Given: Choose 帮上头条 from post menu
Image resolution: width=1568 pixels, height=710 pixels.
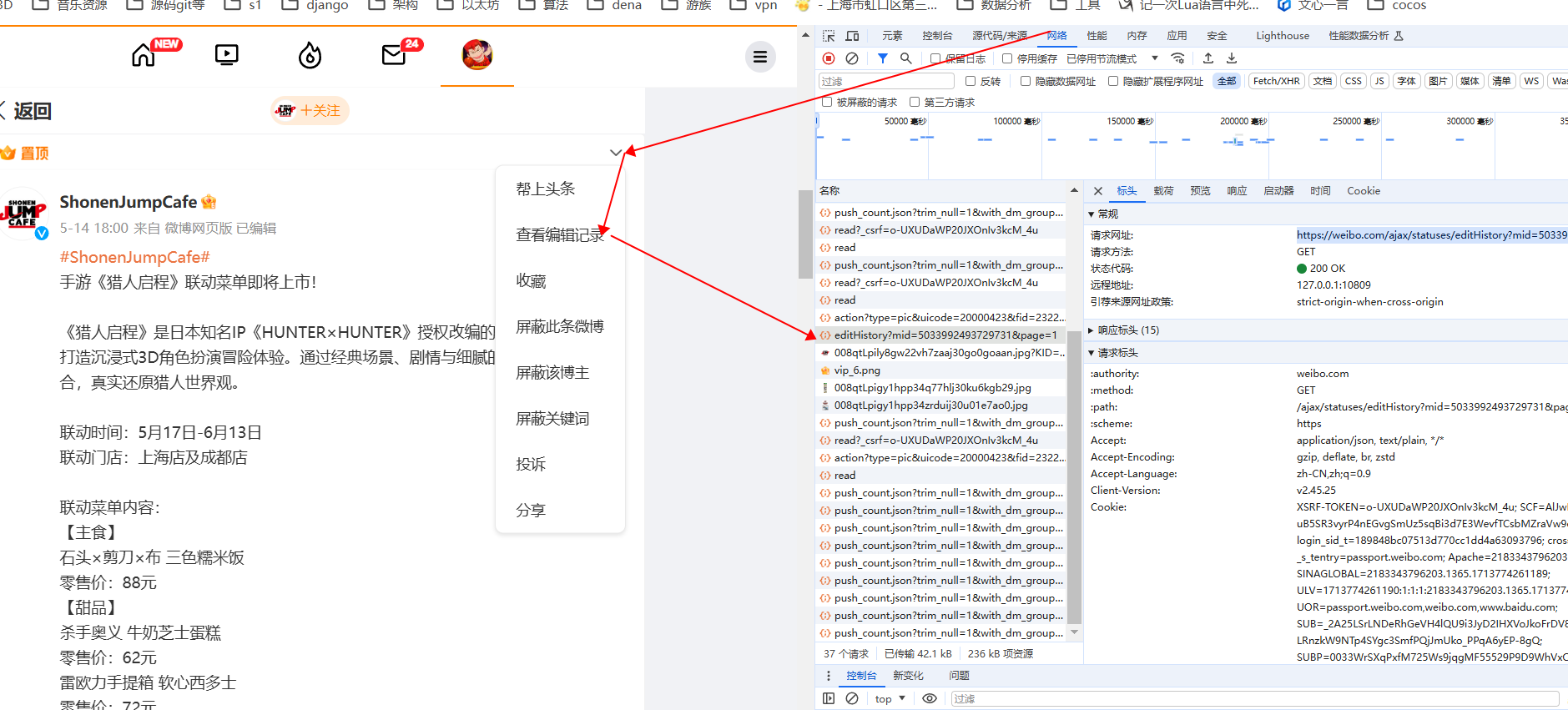Looking at the screenshot, I should point(560,189).
